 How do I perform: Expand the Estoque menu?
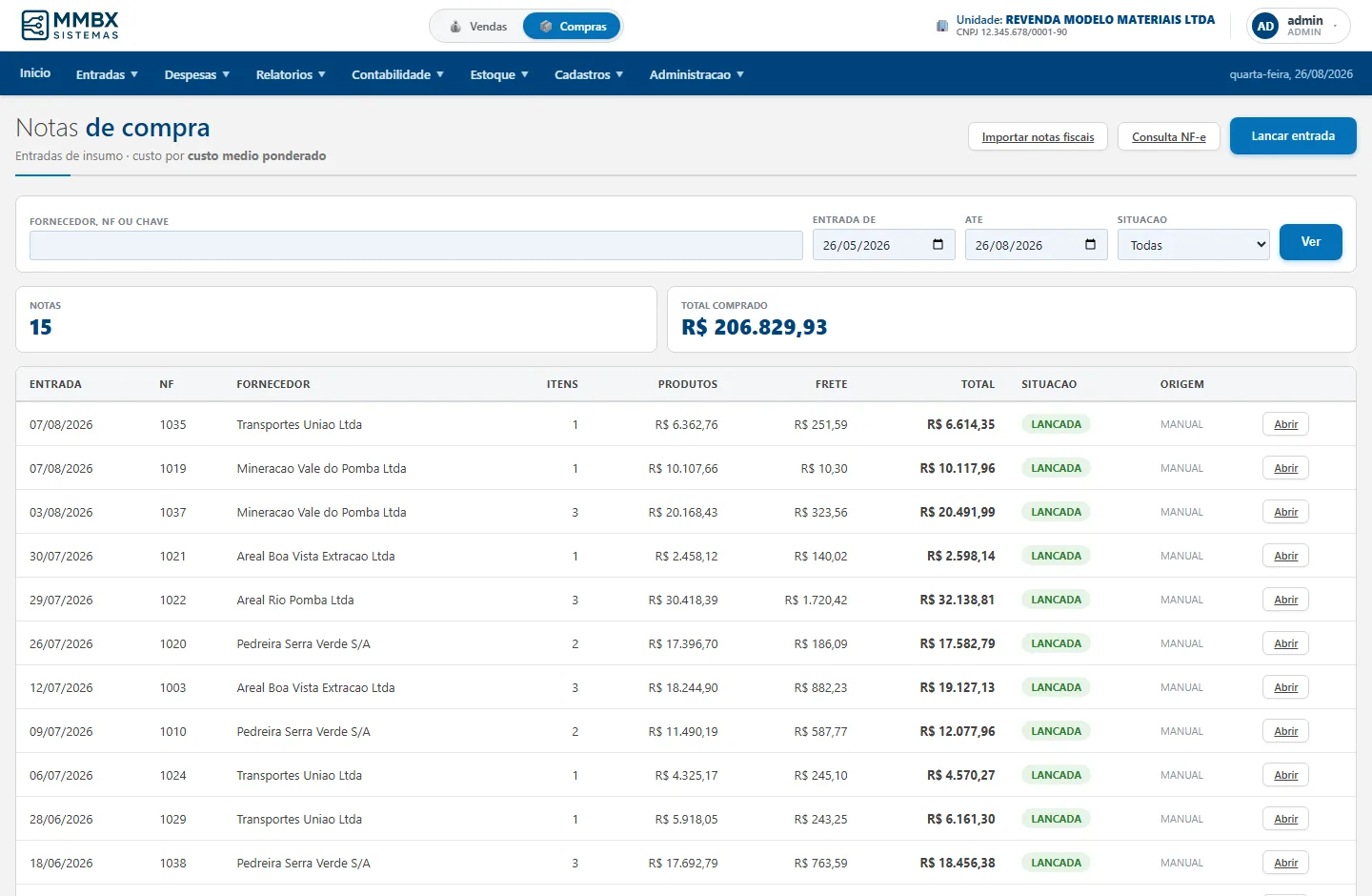click(x=499, y=74)
